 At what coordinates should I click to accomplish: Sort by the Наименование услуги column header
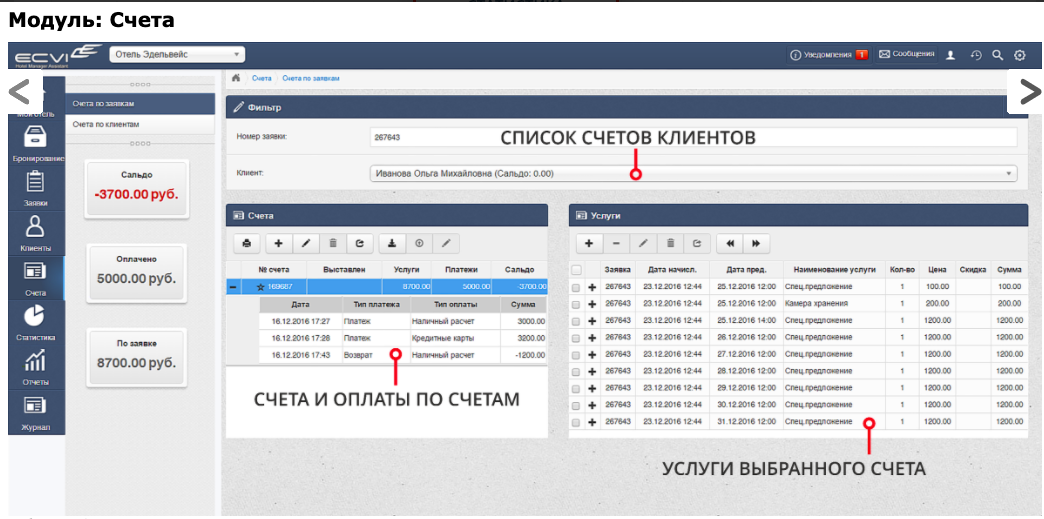pos(834,270)
